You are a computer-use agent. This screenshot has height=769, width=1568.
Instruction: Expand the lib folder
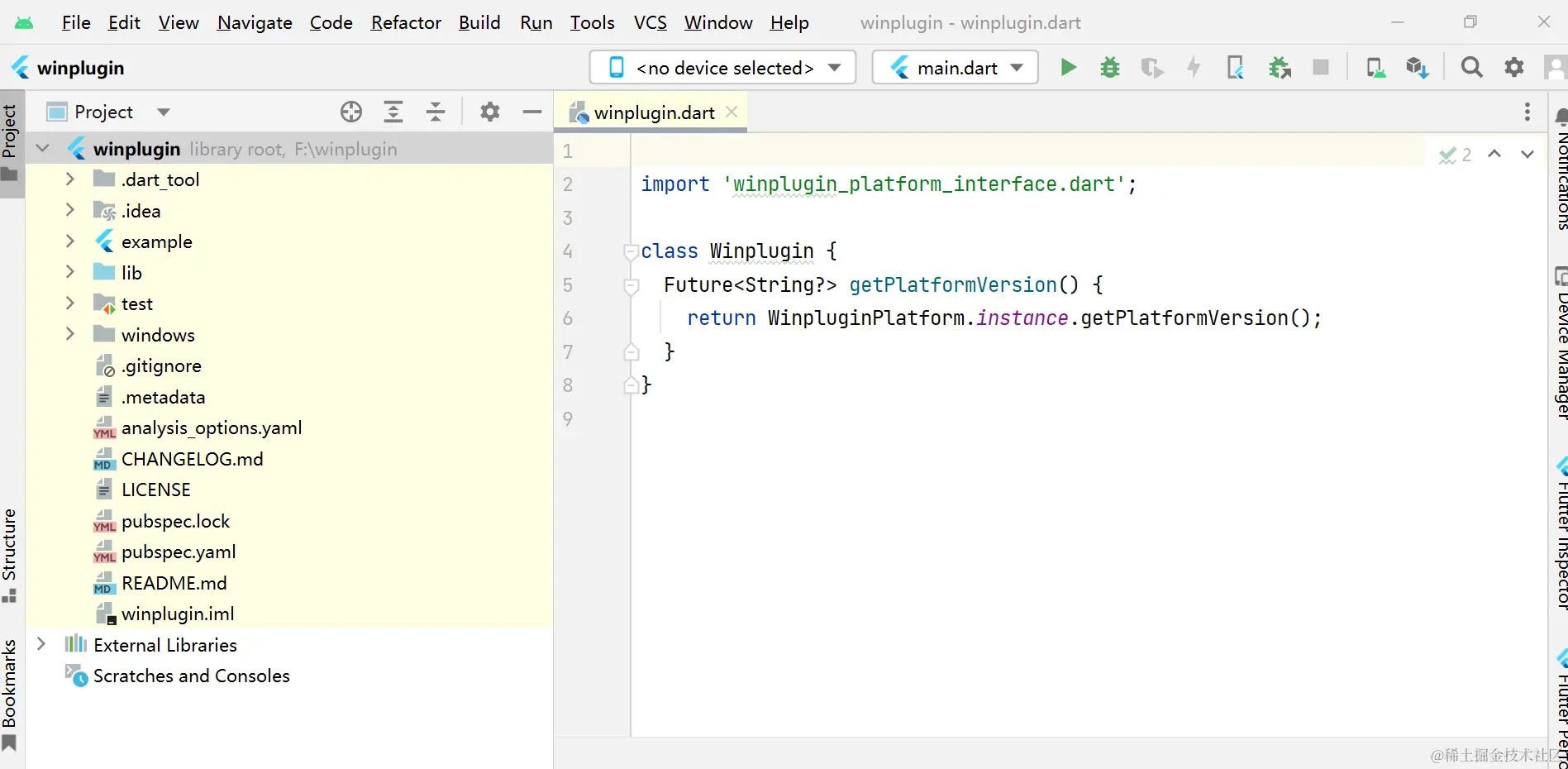coord(70,273)
